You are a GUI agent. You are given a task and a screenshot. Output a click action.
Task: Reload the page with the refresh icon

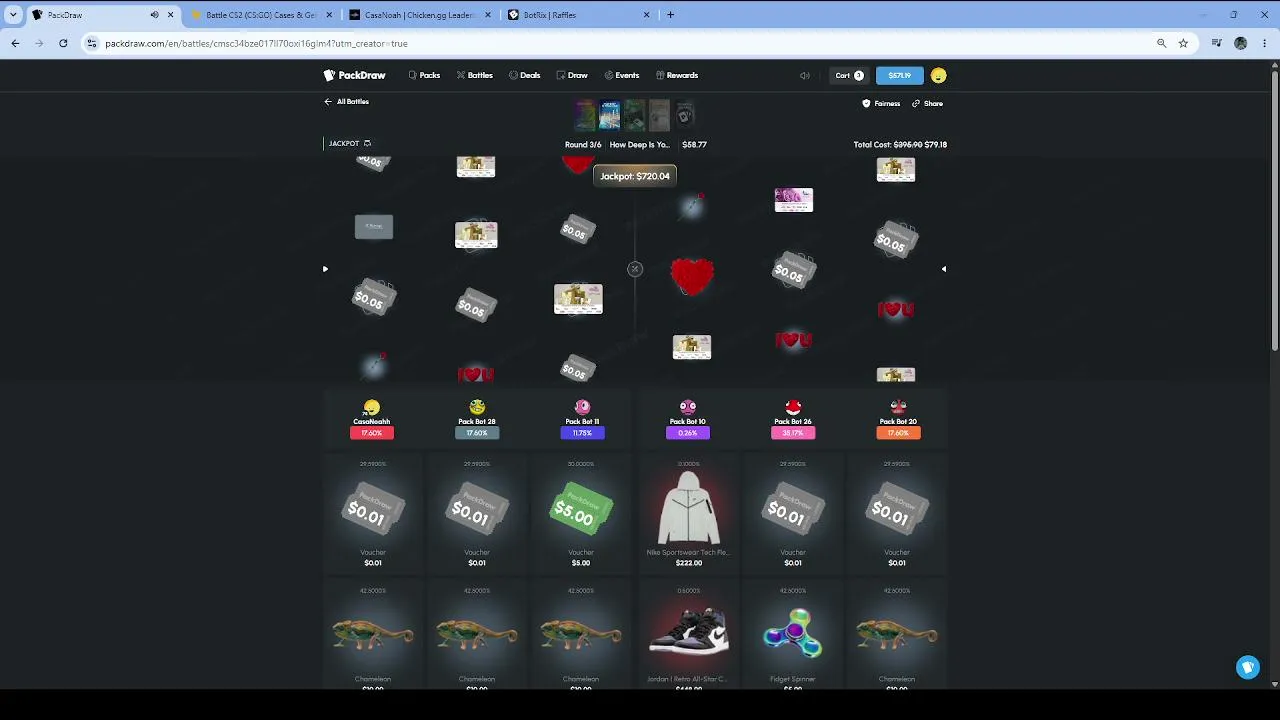[x=63, y=43]
